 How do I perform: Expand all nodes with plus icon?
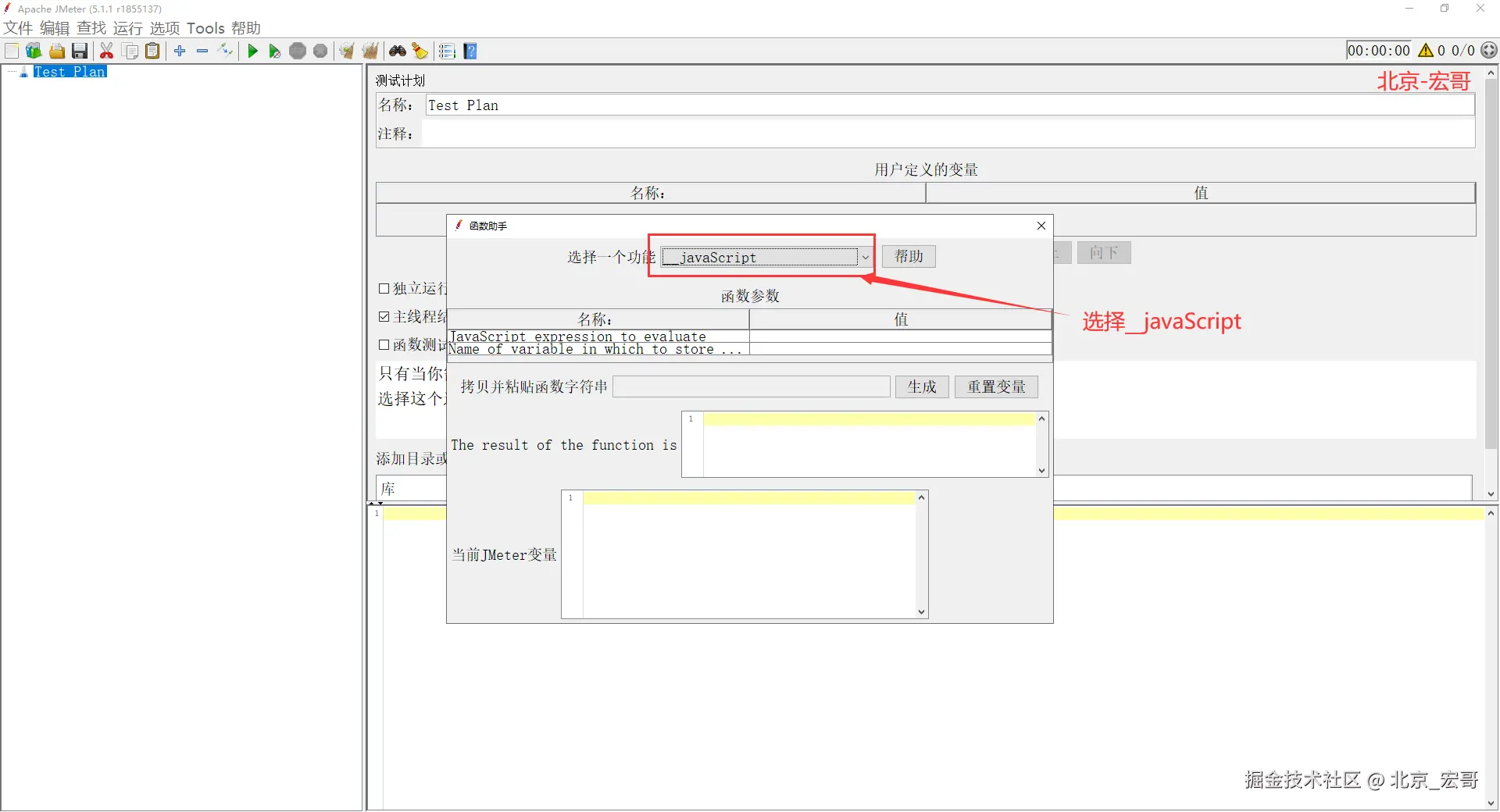tap(180, 51)
